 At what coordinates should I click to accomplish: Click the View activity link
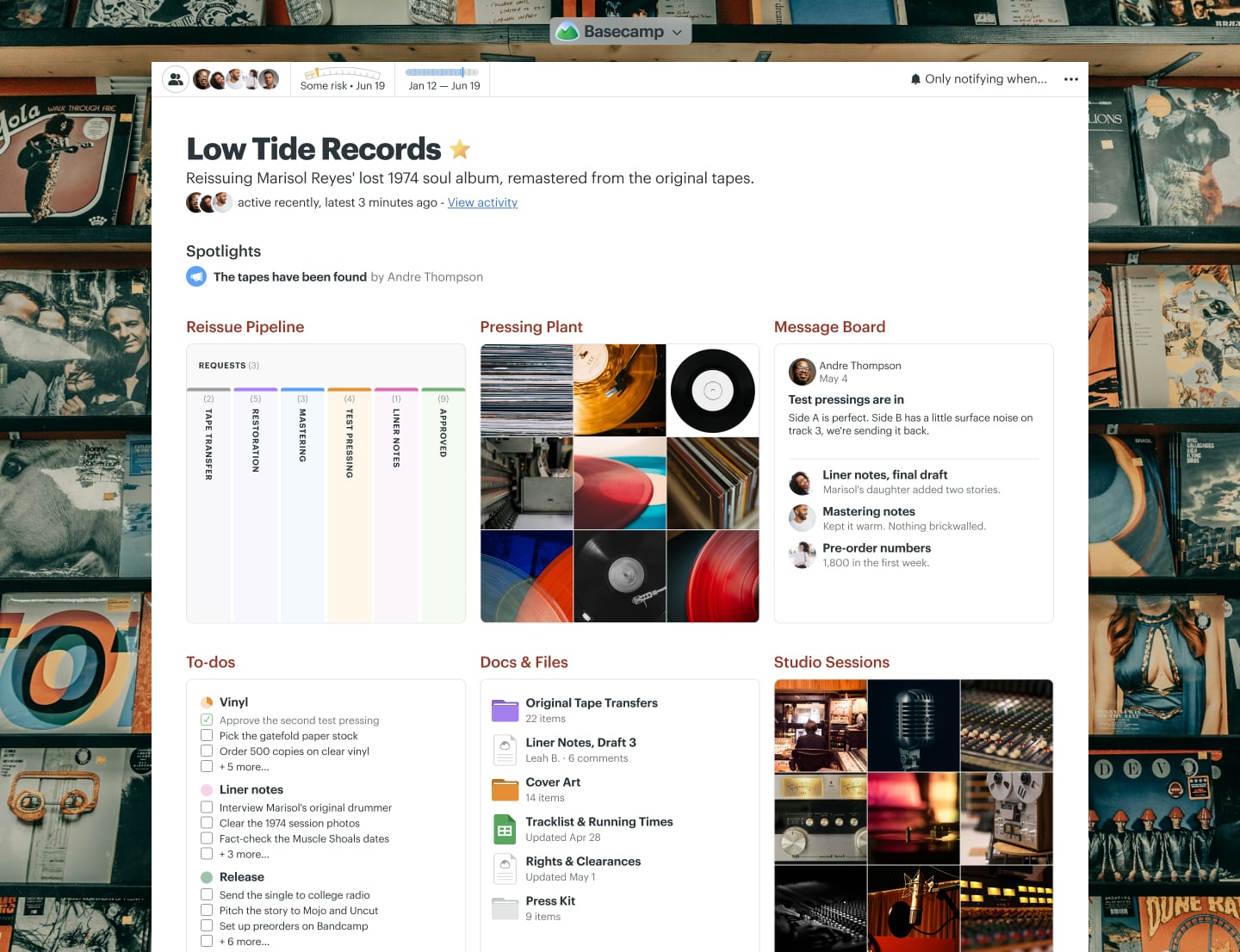coord(482,202)
